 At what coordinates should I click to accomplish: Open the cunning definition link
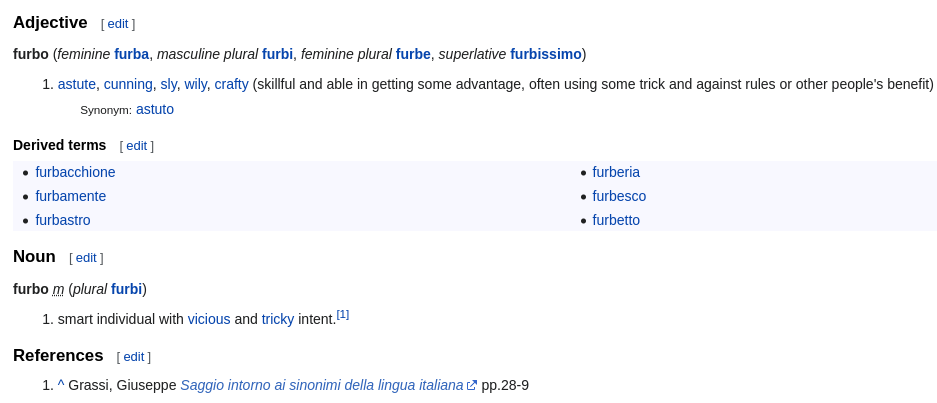pyautogui.click(x=128, y=84)
